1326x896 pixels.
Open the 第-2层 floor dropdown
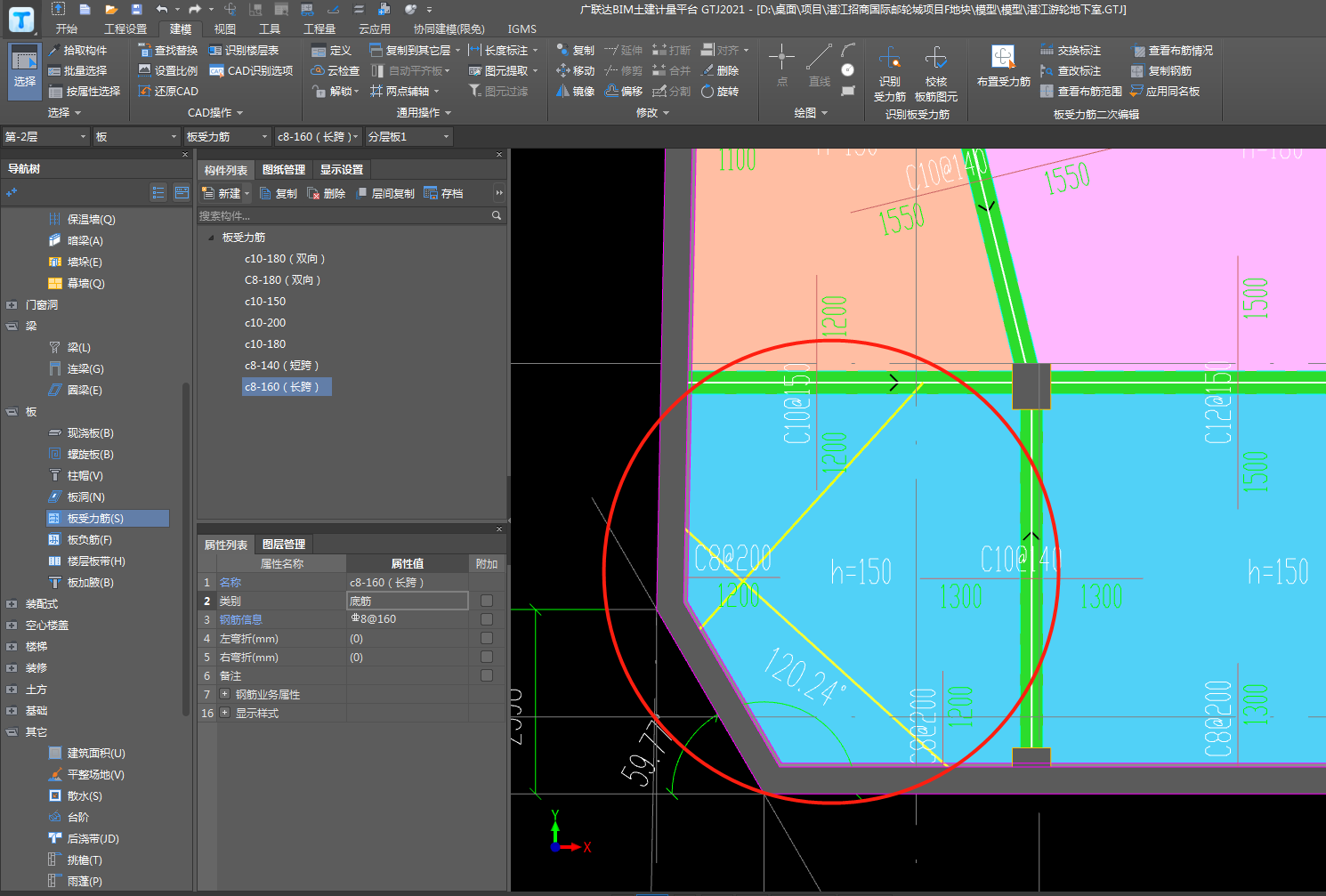point(45,136)
